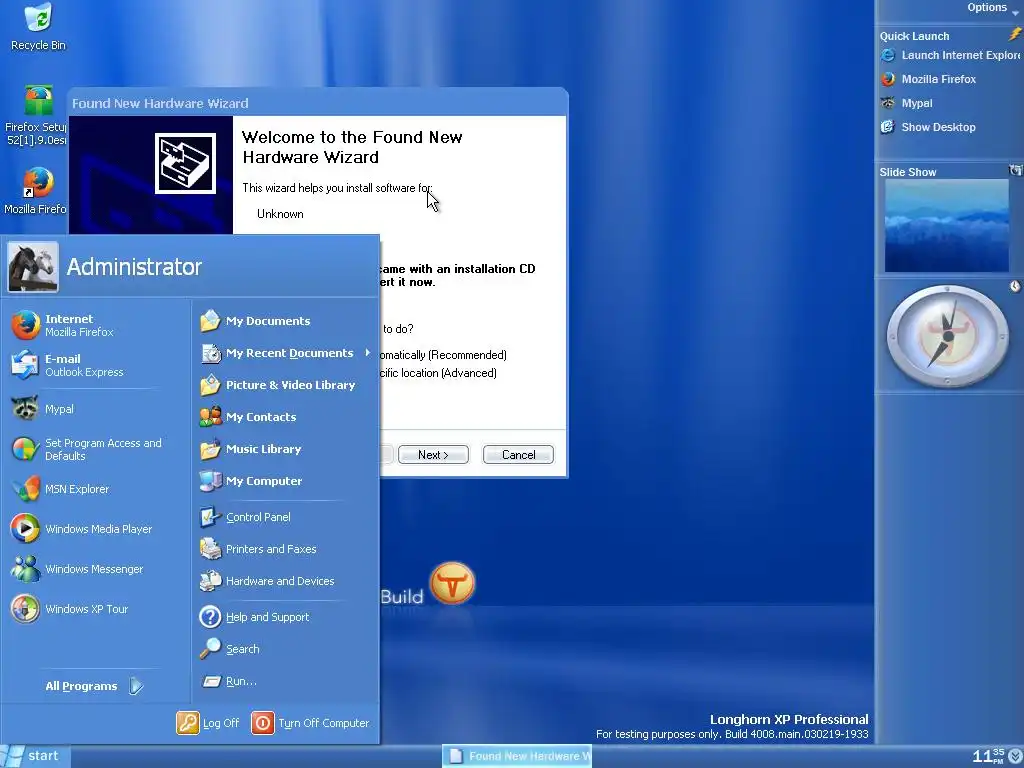Image resolution: width=1024 pixels, height=768 pixels.
Task: Click Next in Hardware Wizard
Action: click(x=433, y=455)
